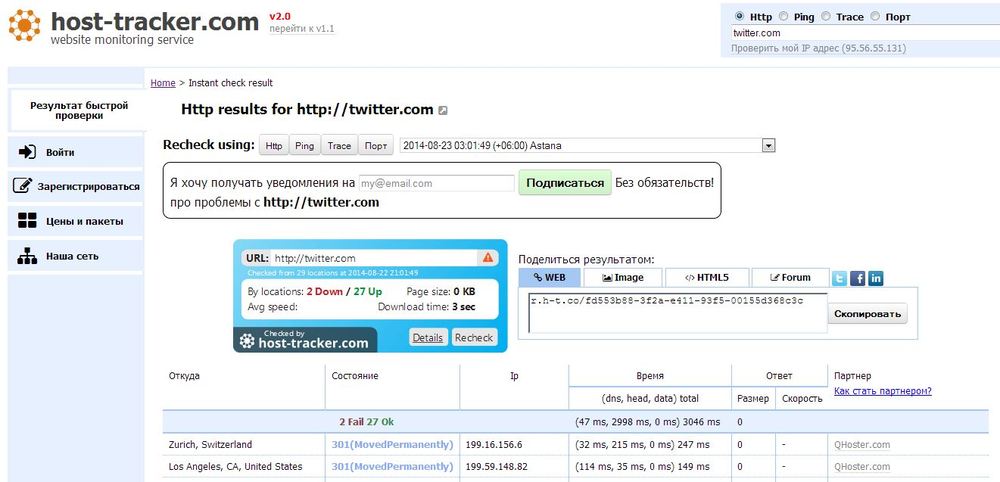Select the Http radio button at top
Screen dimensions: 1000x482
739,17
